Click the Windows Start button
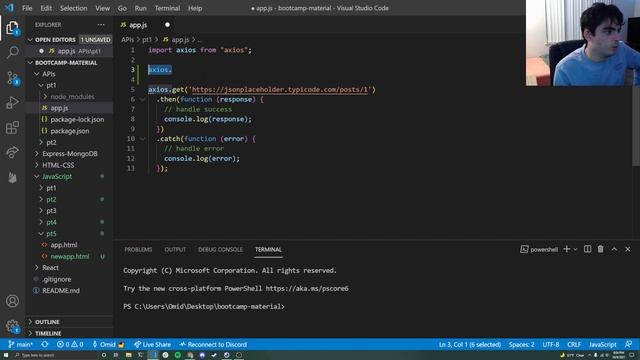The image size is (640, 360). 6,356
